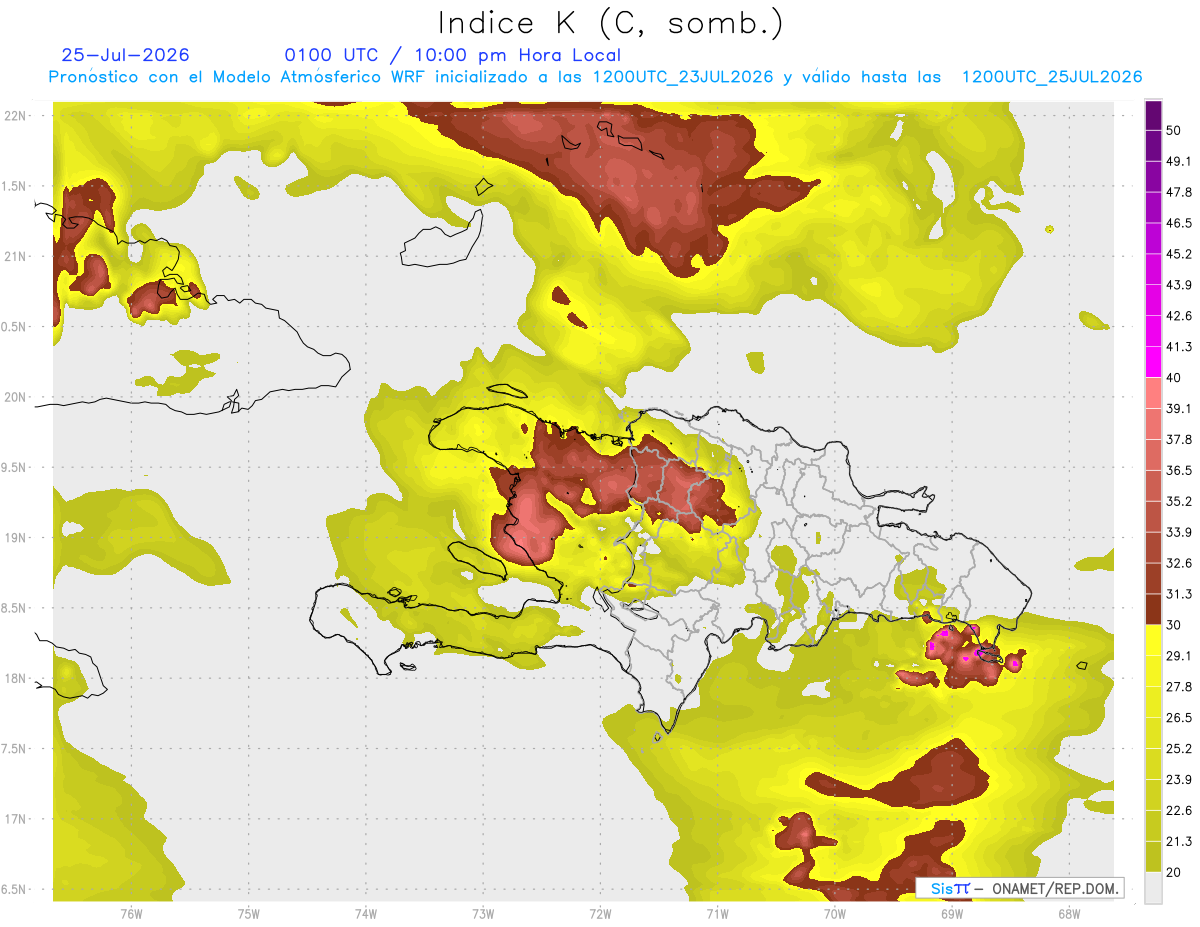The height and width of the screenshot is (927, 1200).
Task: Click the colorbar value '27.8'
Action: [1179, 686]
